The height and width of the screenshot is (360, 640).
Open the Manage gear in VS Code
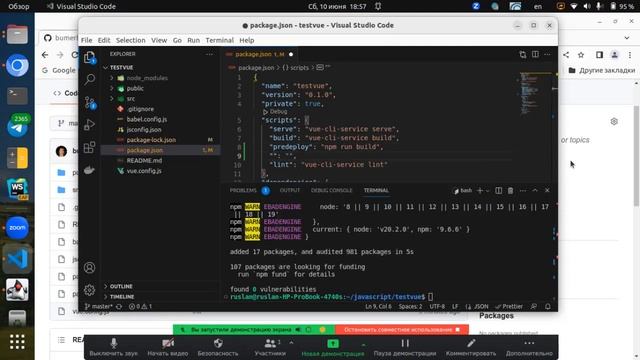pyautogui.click(x=89, y=290)
